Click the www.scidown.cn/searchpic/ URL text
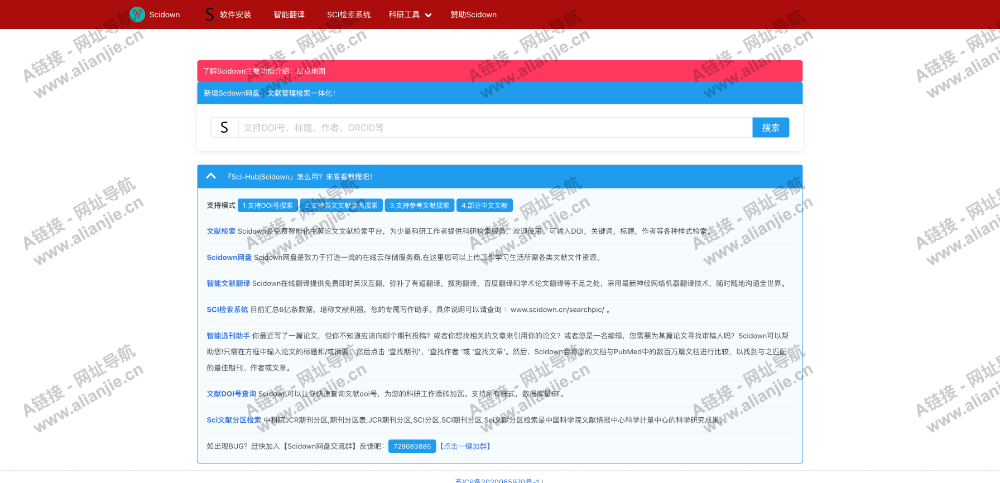 coord(557,309)
